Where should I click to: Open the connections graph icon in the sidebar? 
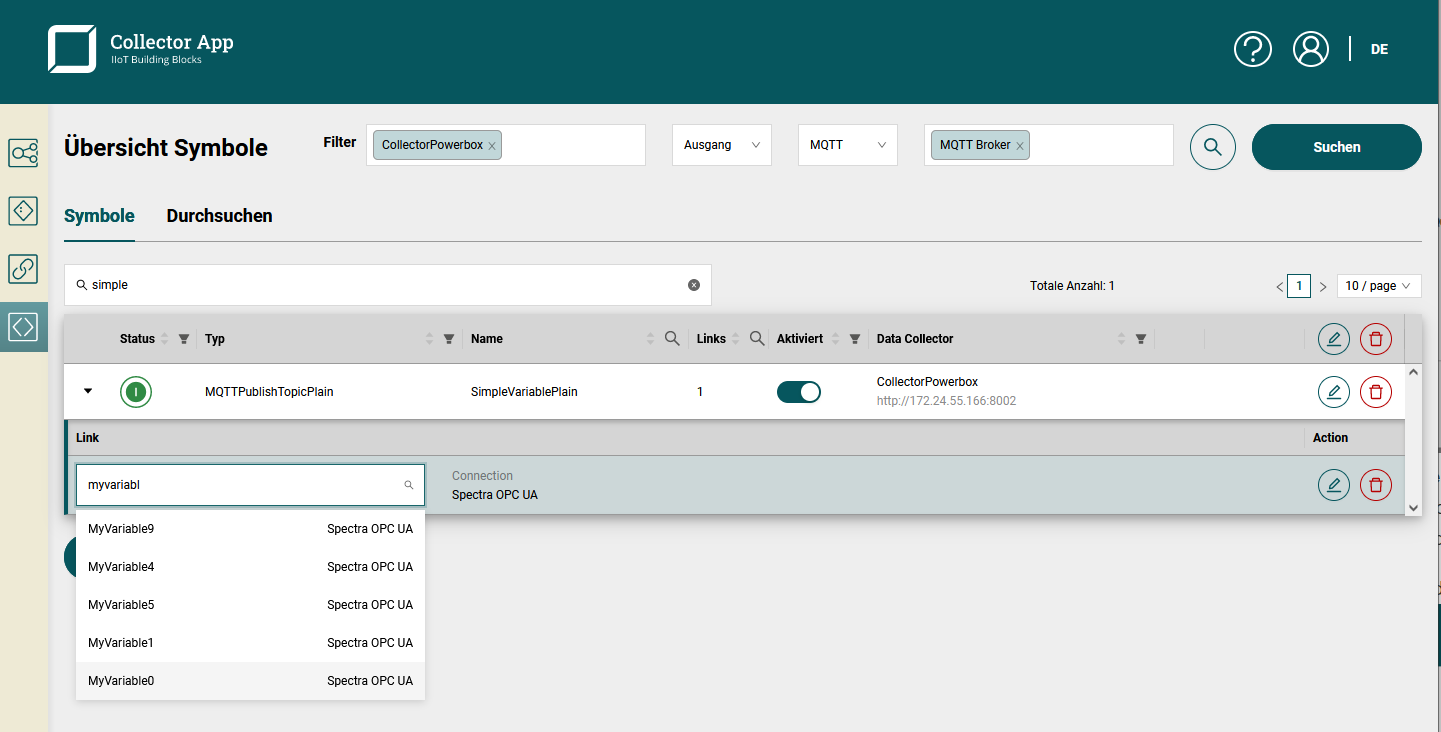click(x=22, y=153)
